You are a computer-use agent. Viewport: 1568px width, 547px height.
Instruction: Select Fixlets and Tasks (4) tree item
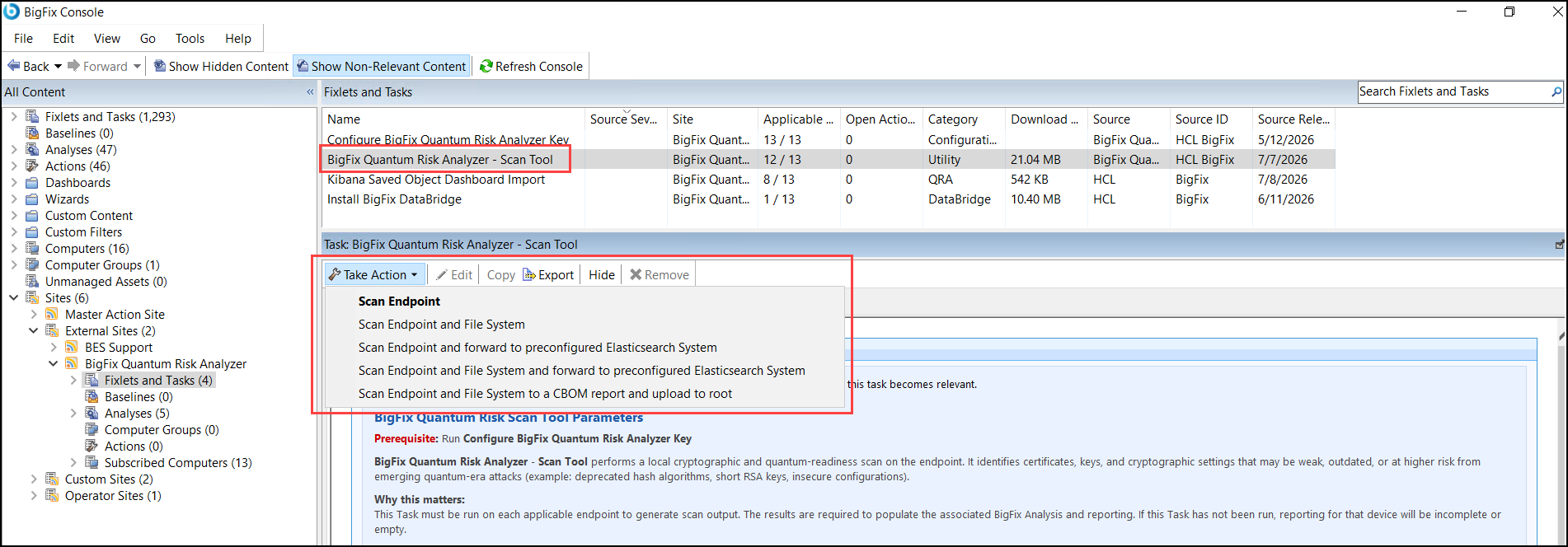pos(158,380)
